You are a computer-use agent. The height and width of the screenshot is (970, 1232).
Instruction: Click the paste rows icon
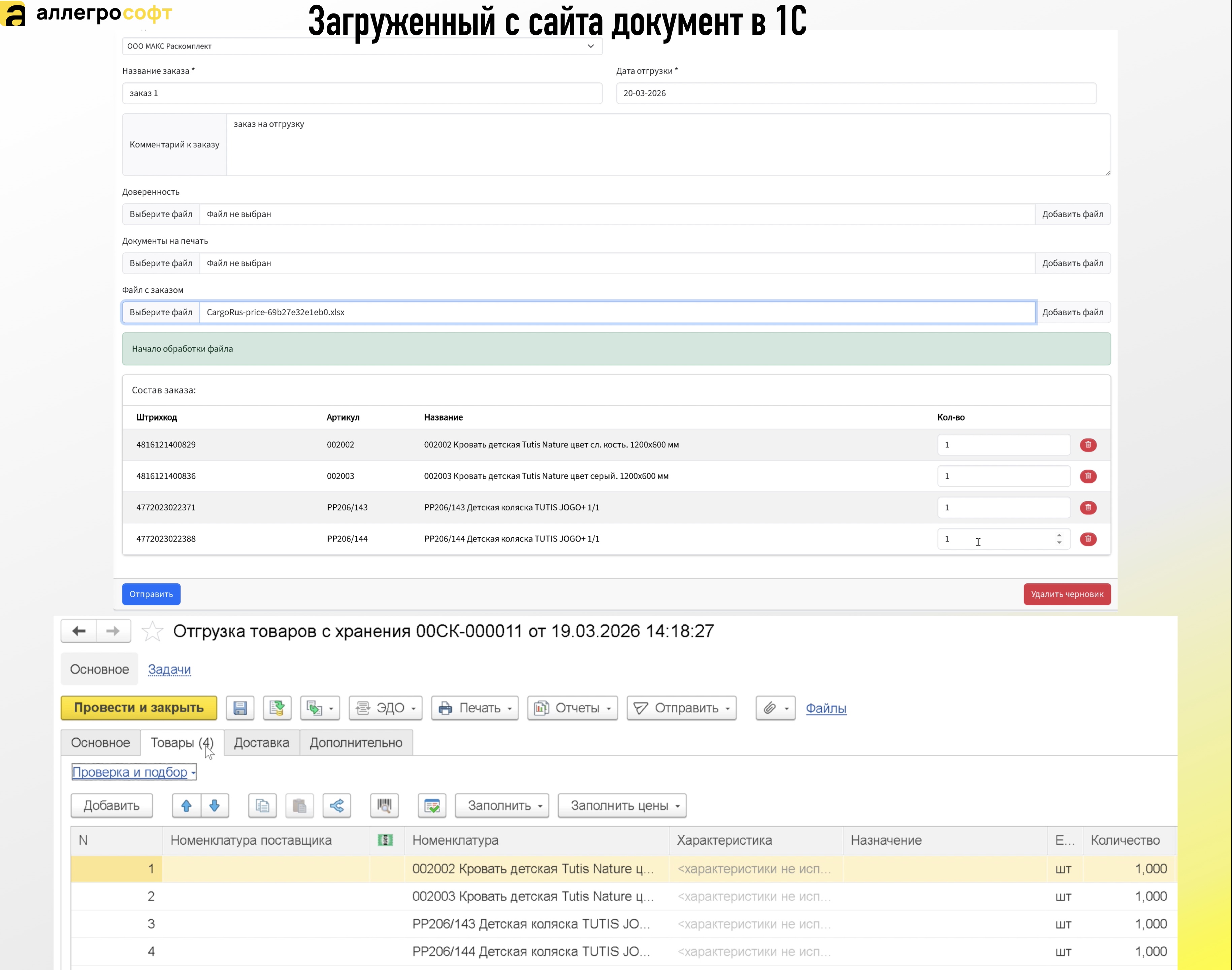(300, 806)
